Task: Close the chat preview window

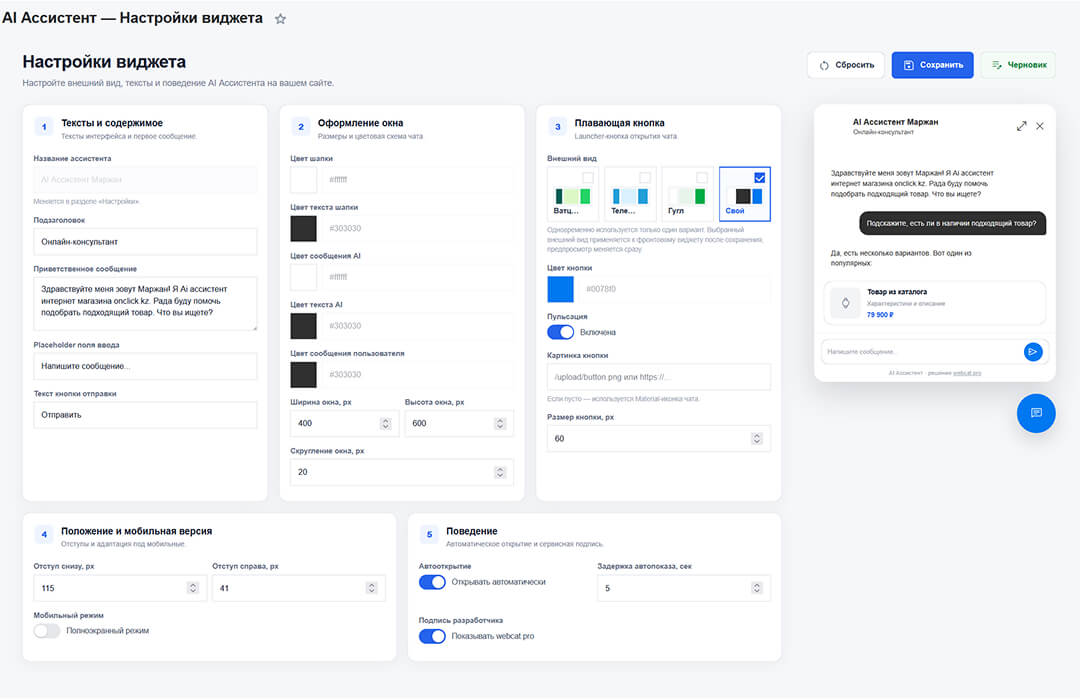Action: pyautogui.click(x=1040, y=126)
